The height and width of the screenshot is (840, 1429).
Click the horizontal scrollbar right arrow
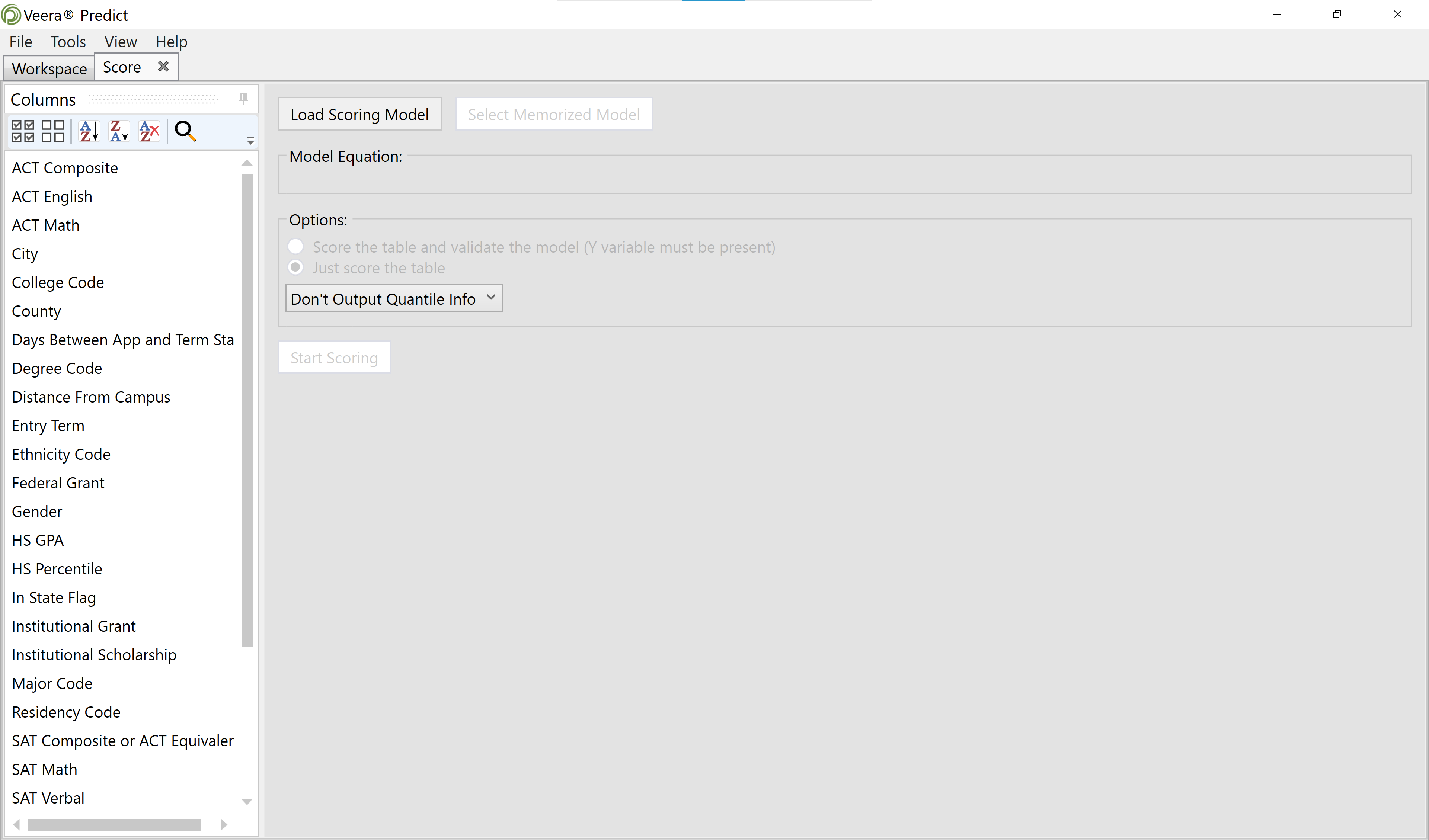click(x=223, y=824)
